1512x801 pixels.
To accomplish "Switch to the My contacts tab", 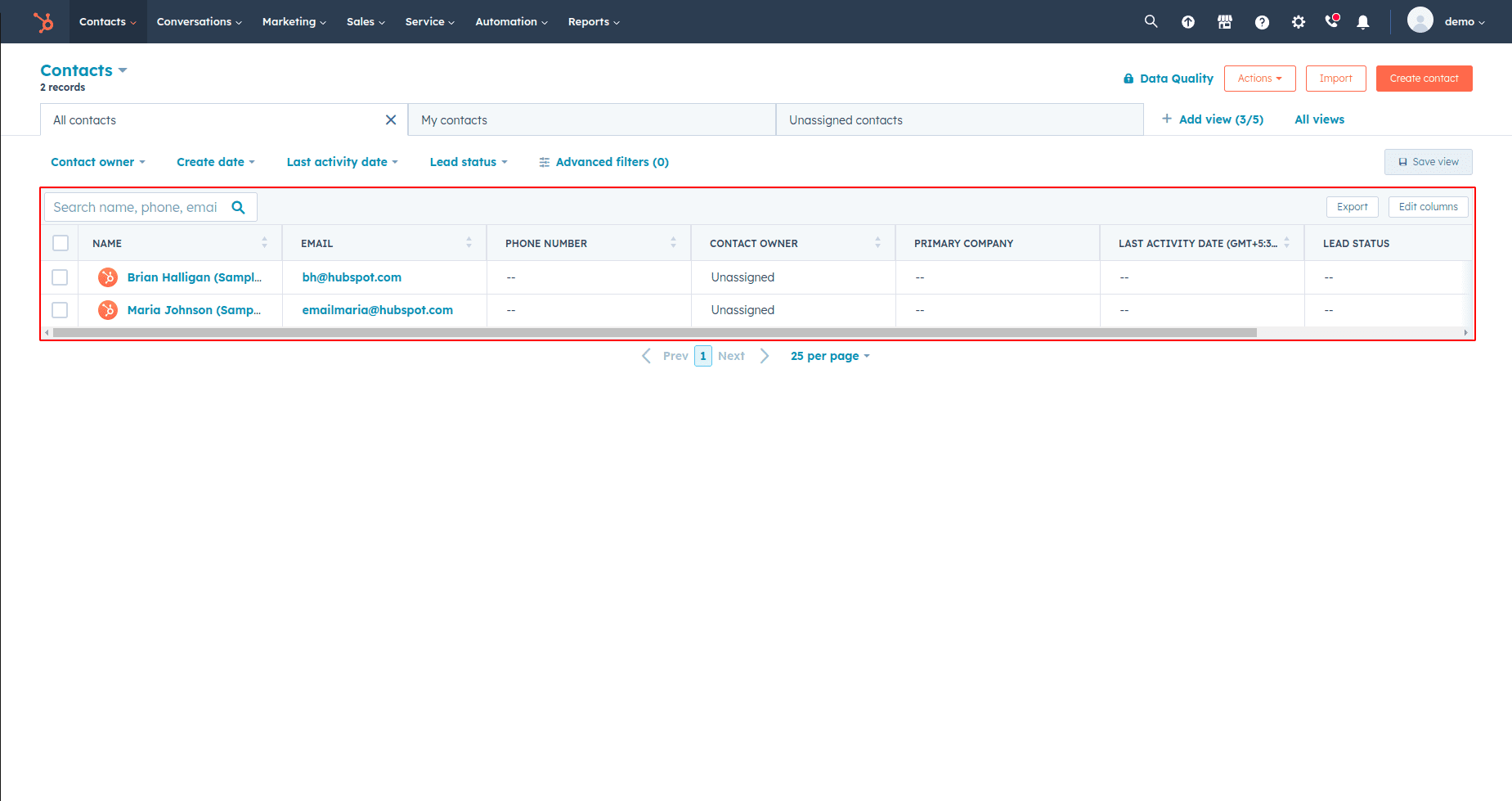I will point(591,119).
